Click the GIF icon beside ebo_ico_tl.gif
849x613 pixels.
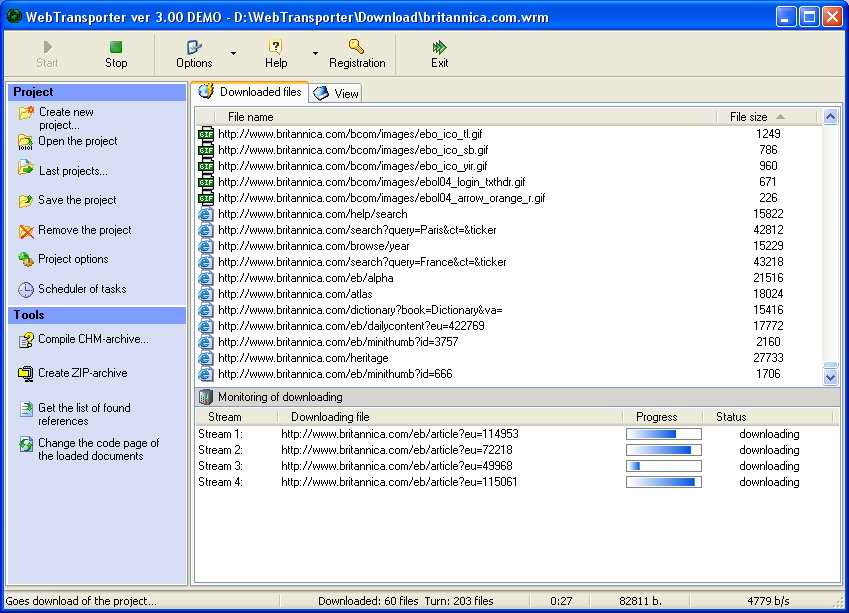coord(206,134)
